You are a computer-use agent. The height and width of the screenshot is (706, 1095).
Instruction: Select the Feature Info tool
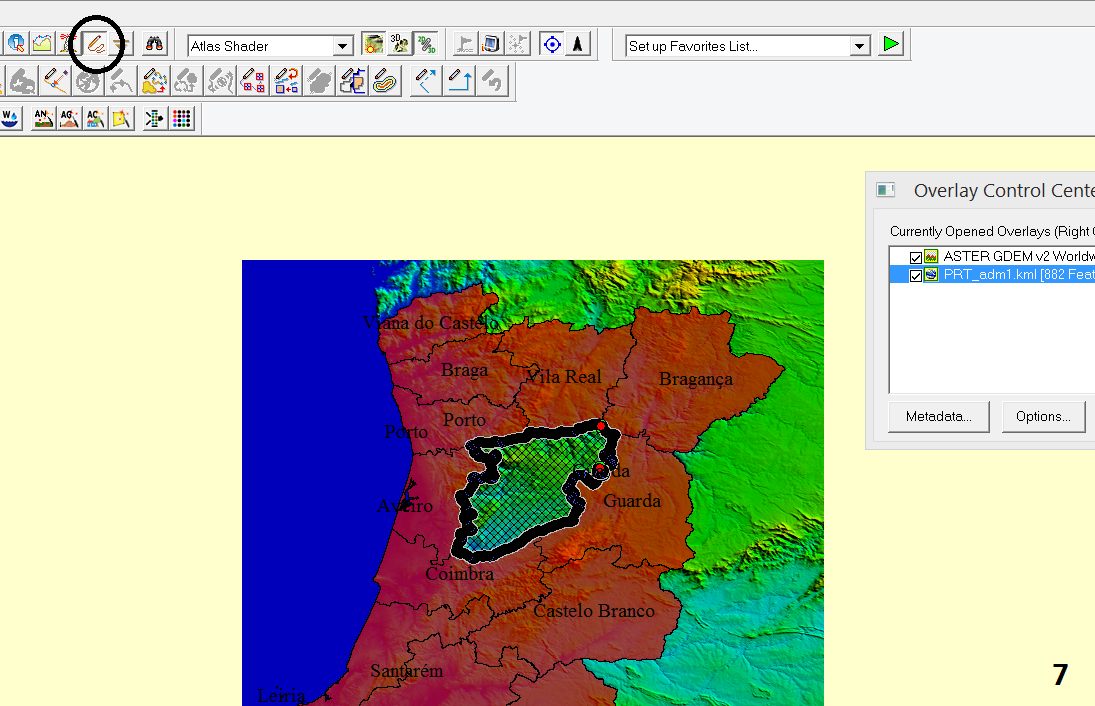pyautogui.click(x=17, y=43)
